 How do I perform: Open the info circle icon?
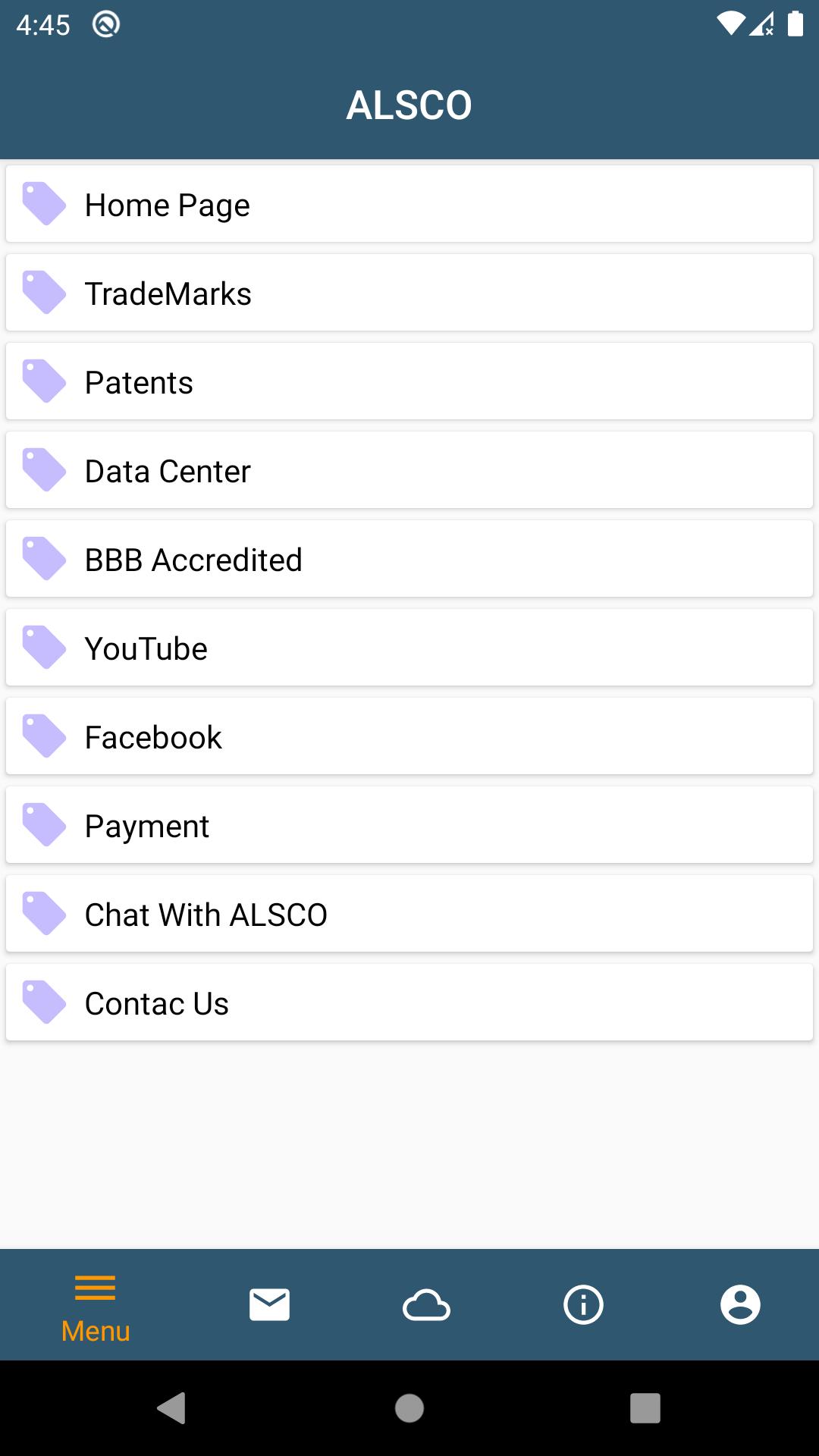coord(583,1304)
